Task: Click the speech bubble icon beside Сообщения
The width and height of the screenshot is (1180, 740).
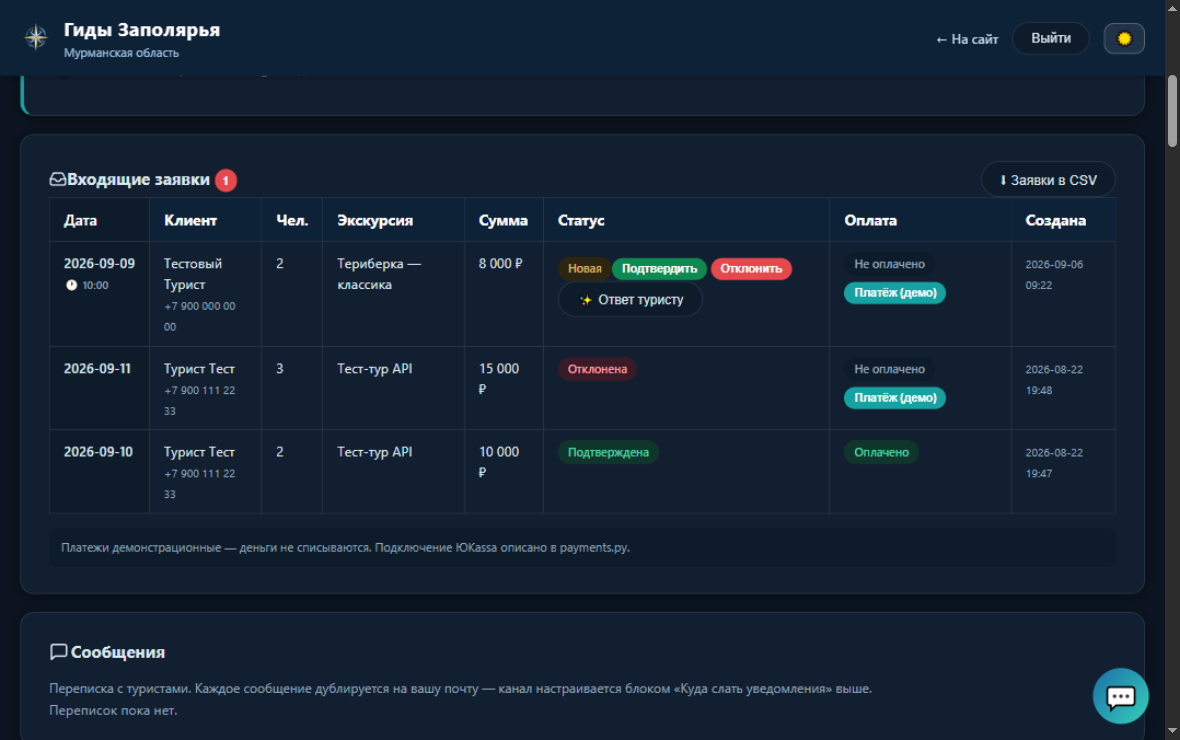Action: 58,652
